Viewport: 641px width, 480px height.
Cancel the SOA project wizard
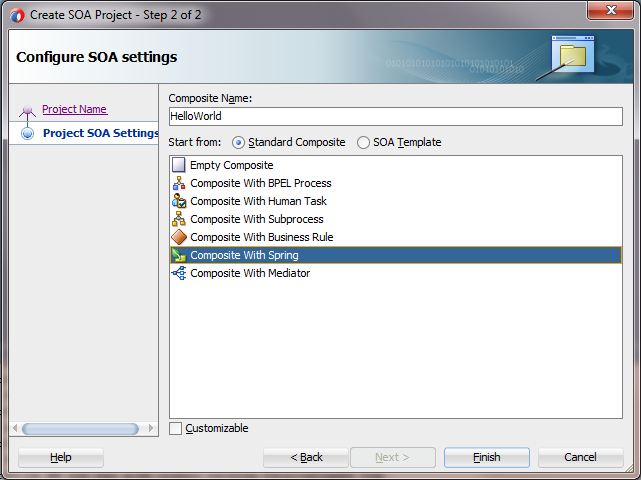coord(580,457)
